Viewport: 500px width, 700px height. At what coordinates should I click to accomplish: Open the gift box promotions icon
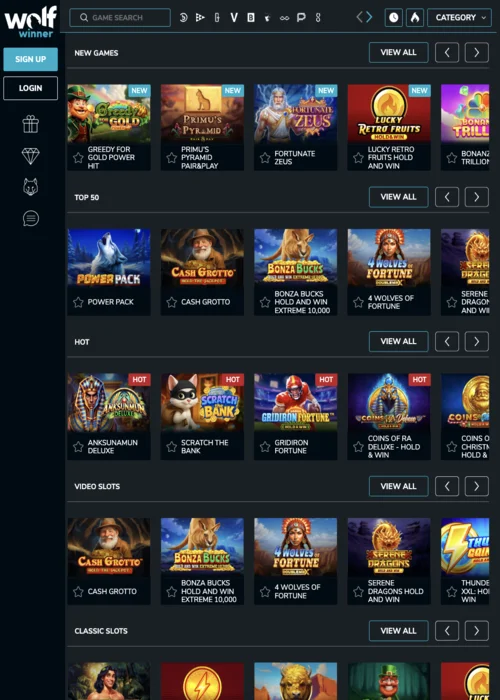click(30, 125)
